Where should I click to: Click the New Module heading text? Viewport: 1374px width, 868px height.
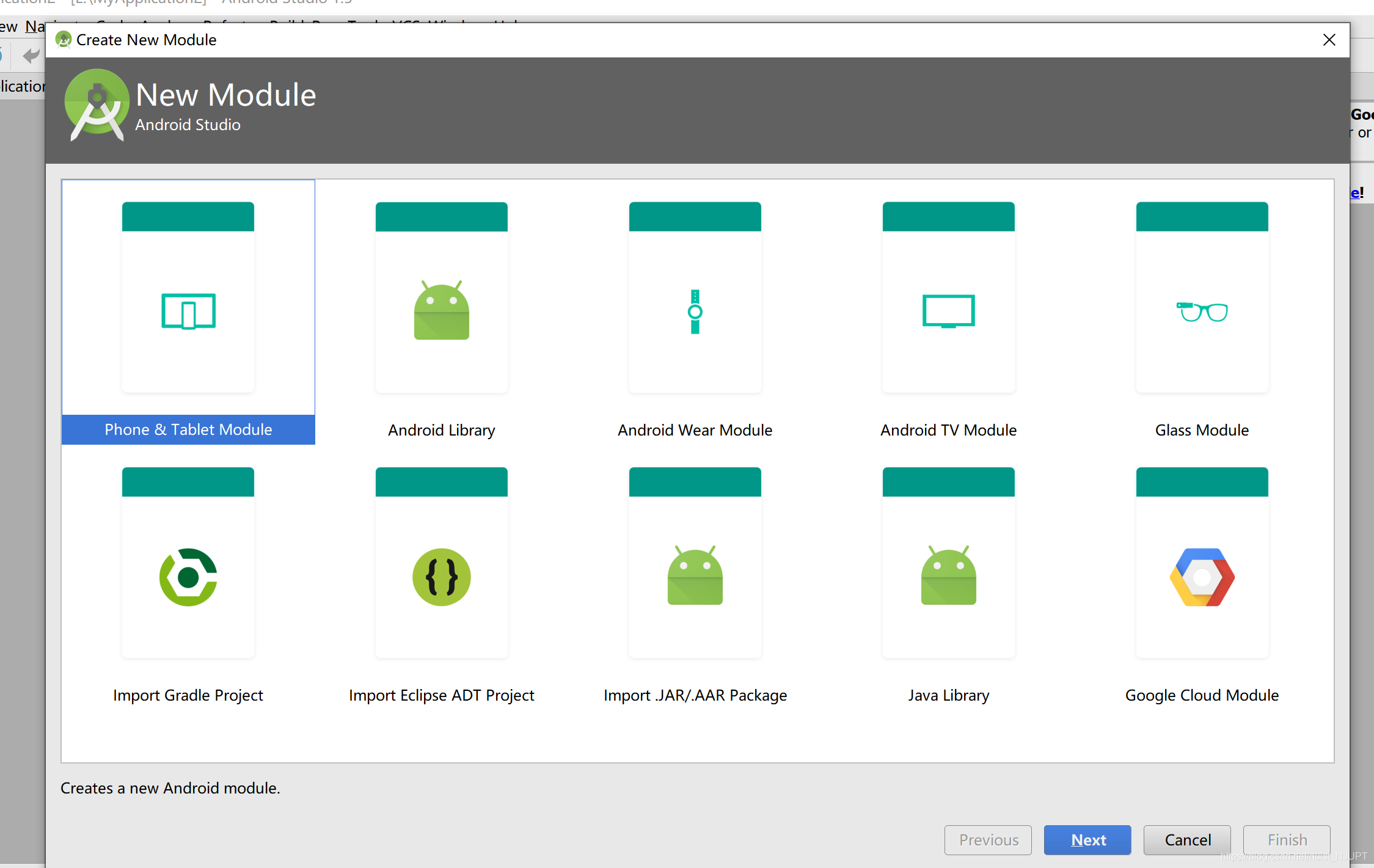click(225, 95)
